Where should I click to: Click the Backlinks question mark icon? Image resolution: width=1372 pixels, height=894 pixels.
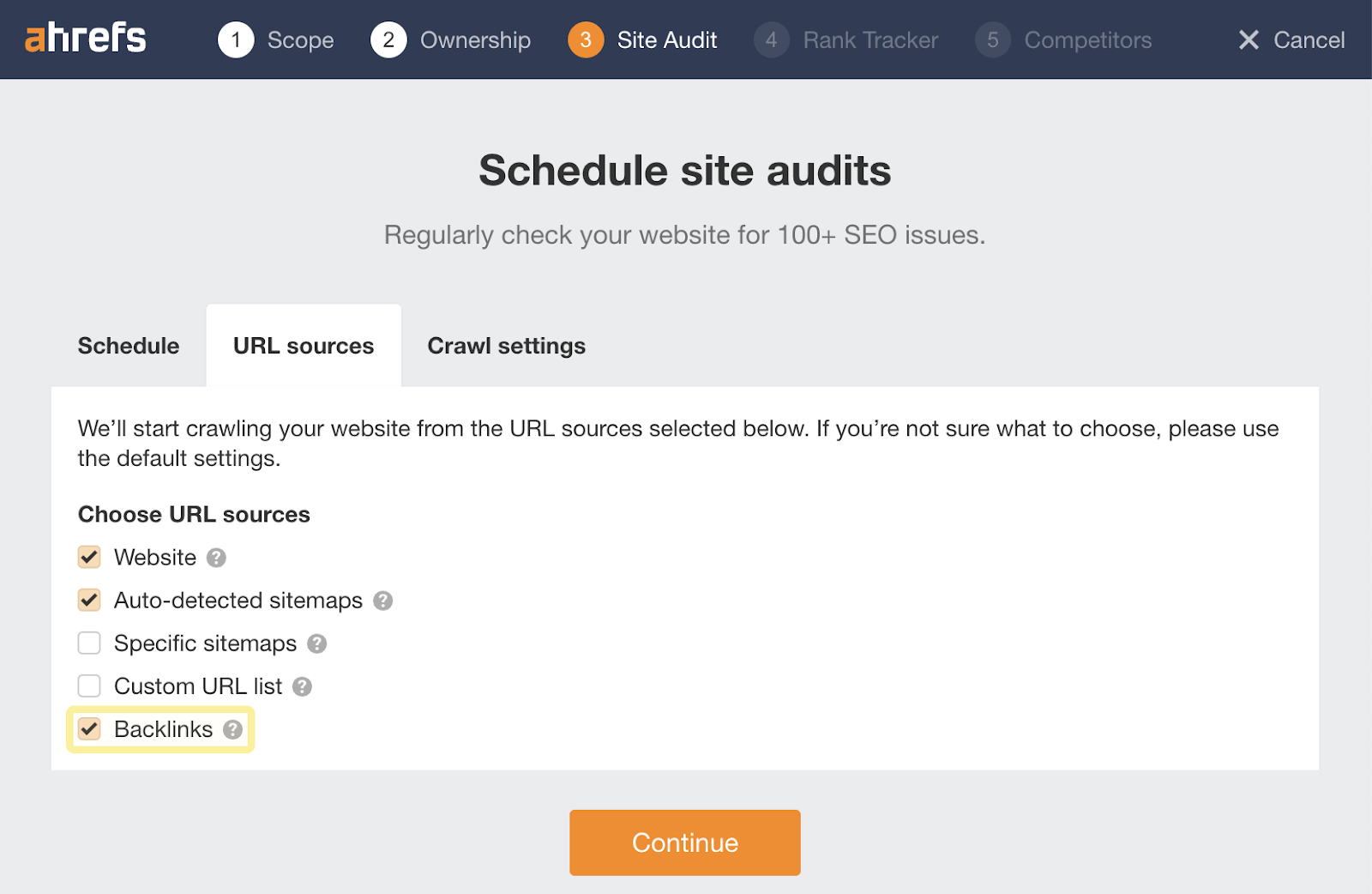click(x=232, y=730)
